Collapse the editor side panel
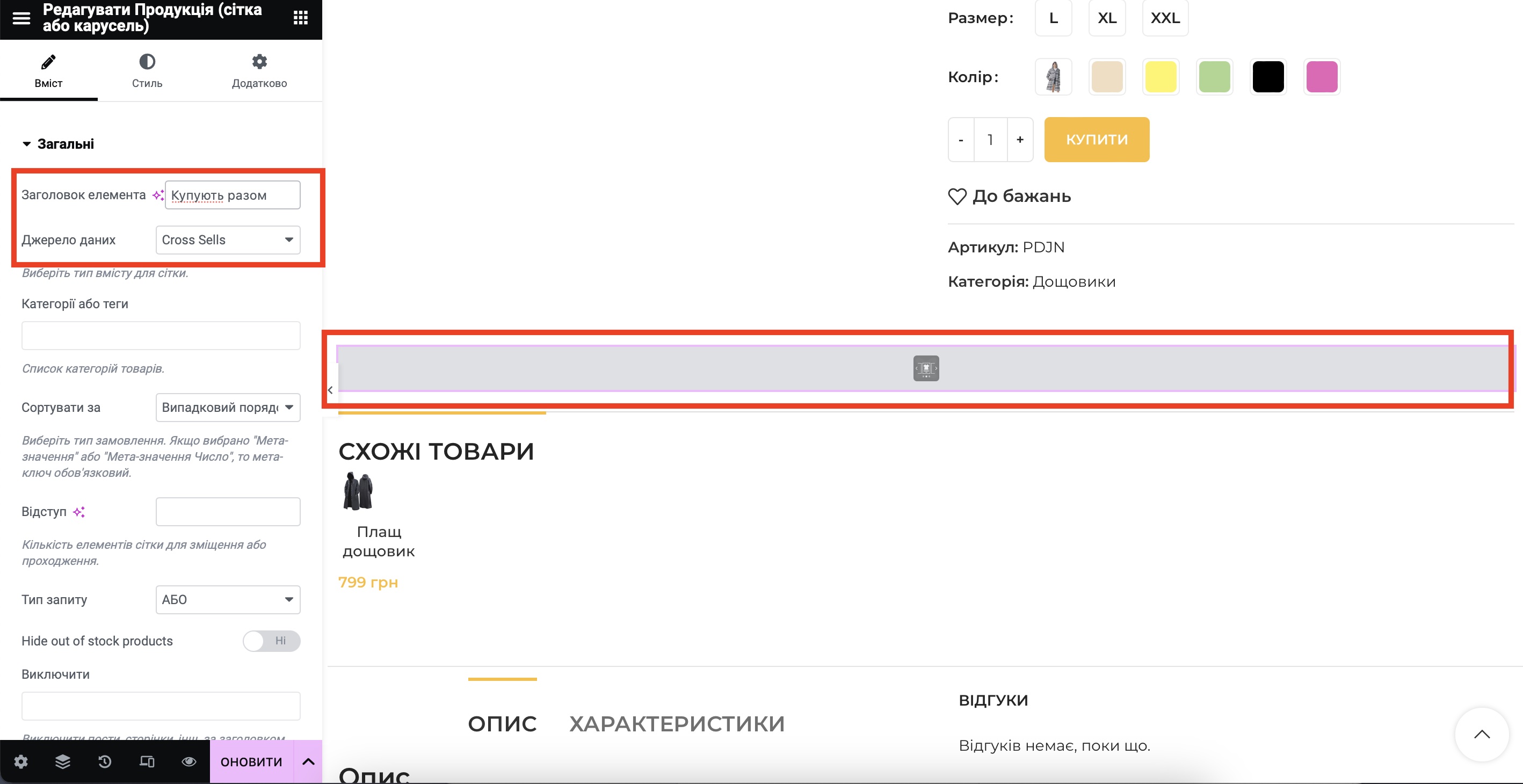Viewport: 1523px width, 784px height. coord(330,390)
